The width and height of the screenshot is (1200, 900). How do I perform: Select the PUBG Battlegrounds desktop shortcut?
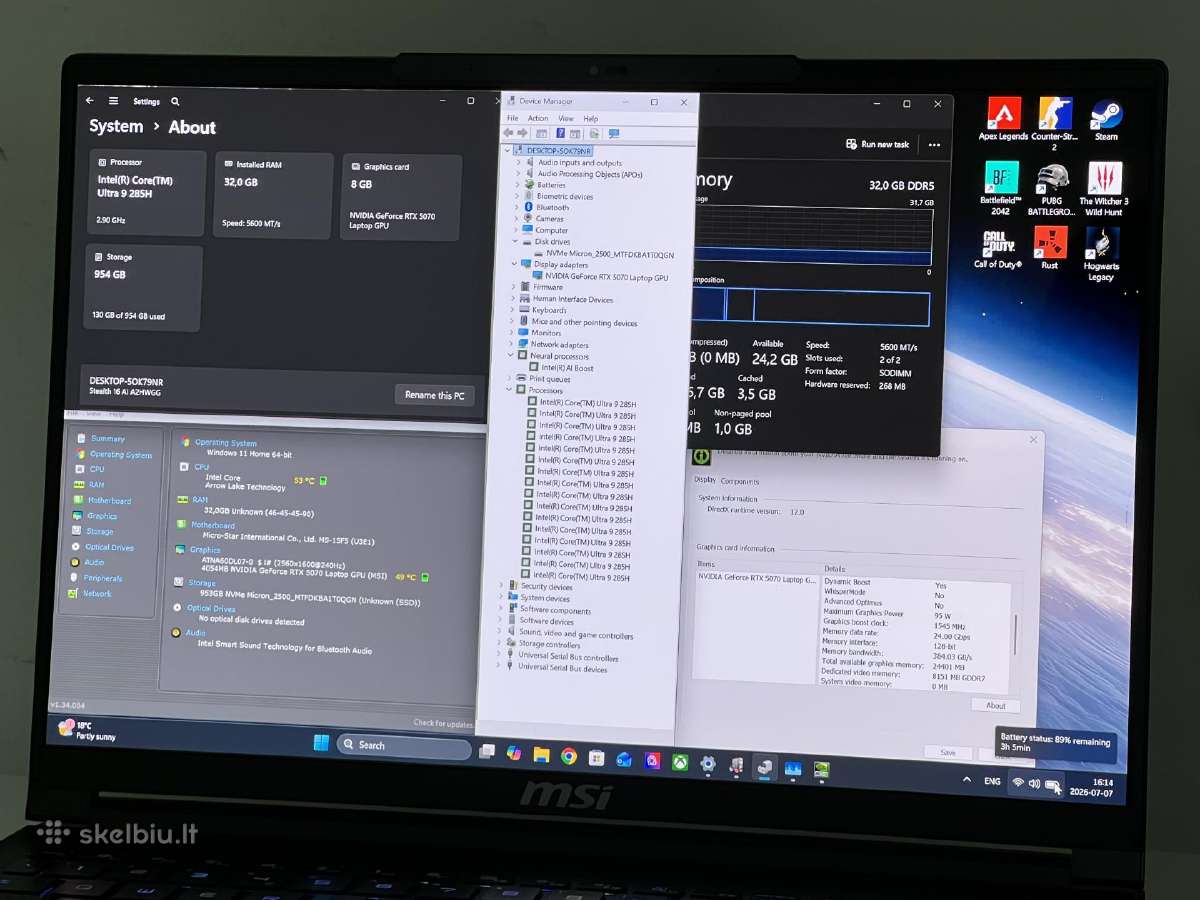pos(1052,189)
